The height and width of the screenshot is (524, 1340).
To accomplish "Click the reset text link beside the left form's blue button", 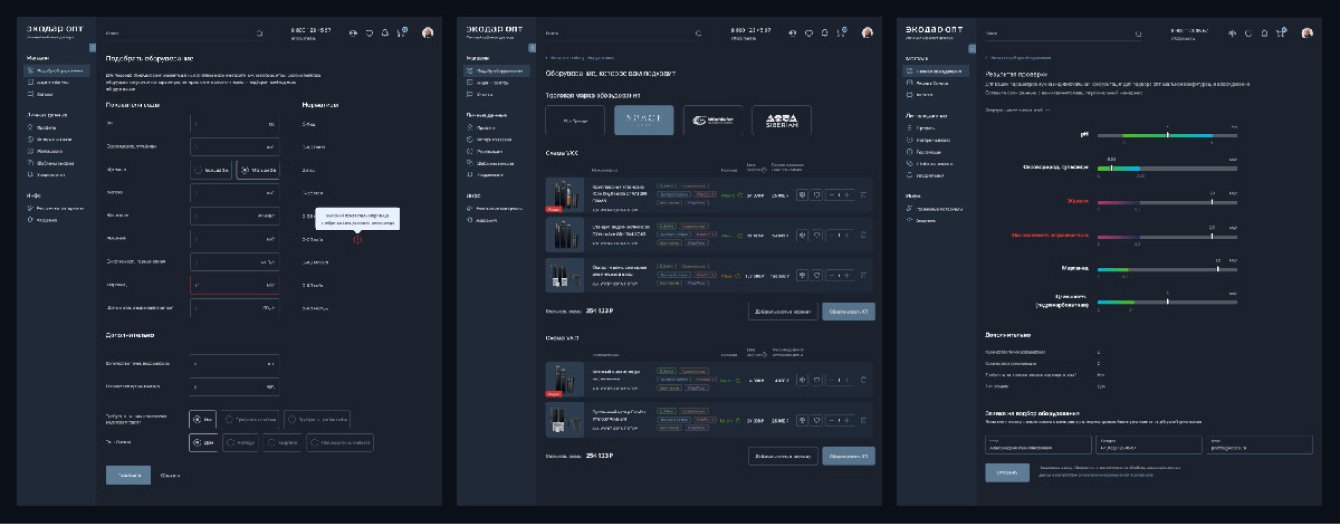I will click(x=170, y=475).
